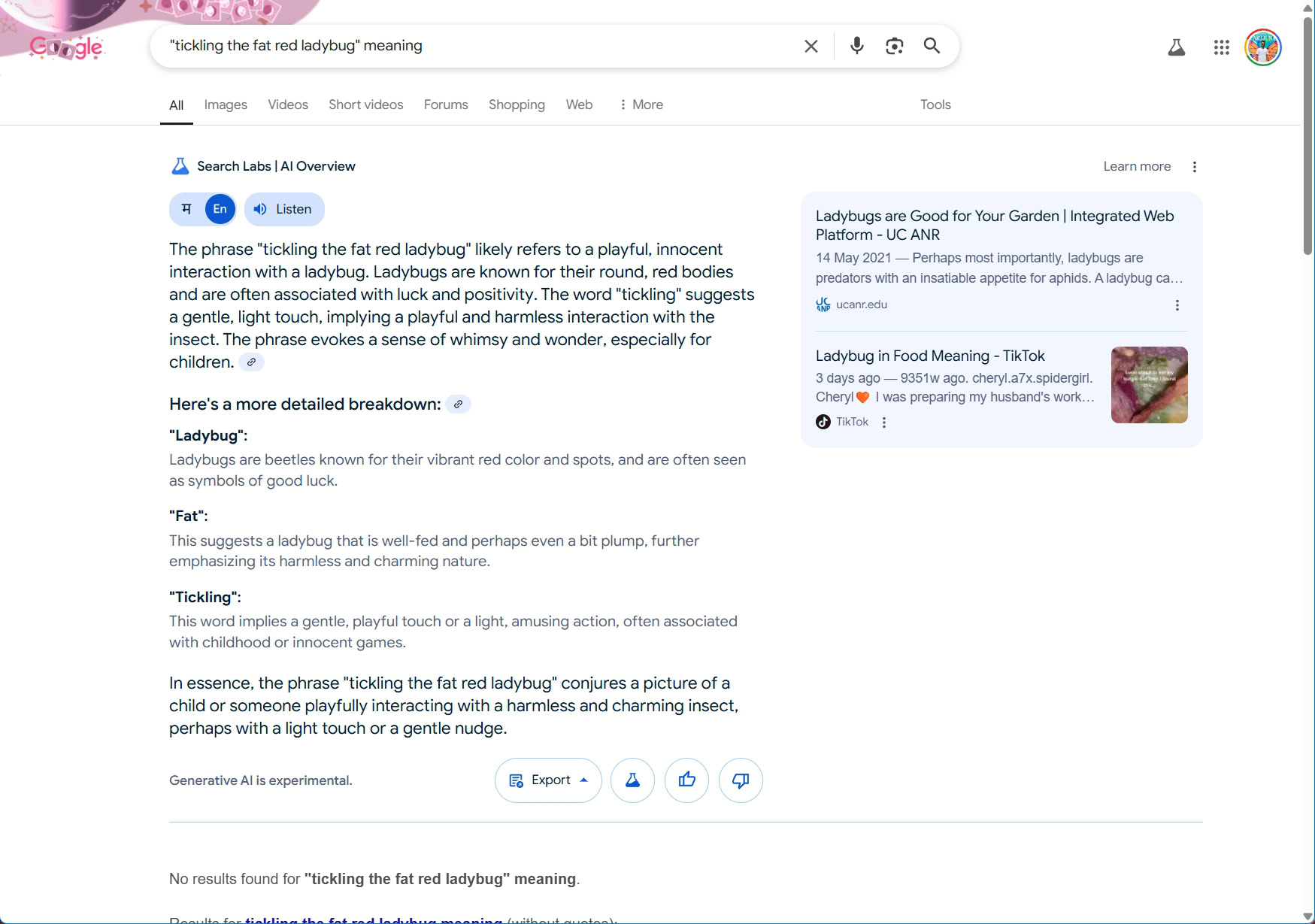Click the magnifying glass search icon
Viewport: 1315px width, 924px height.
(932, 46)
